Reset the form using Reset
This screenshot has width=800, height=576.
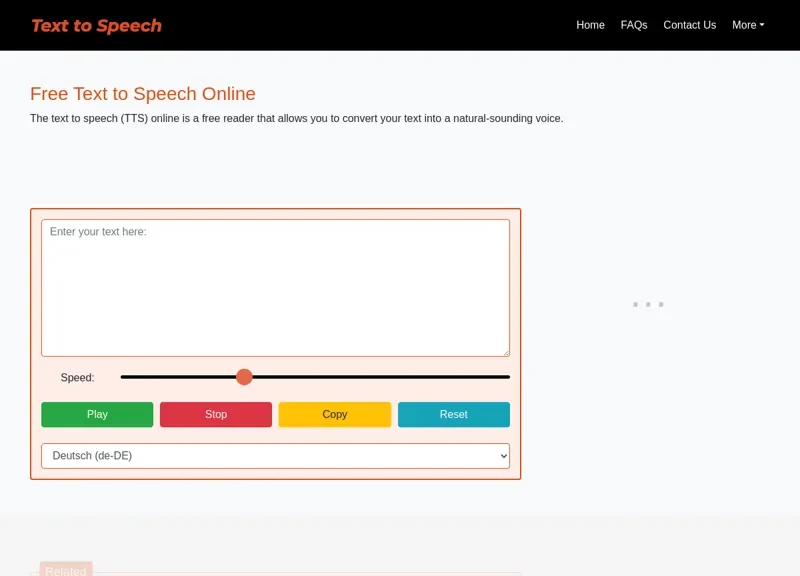[453, 414]
